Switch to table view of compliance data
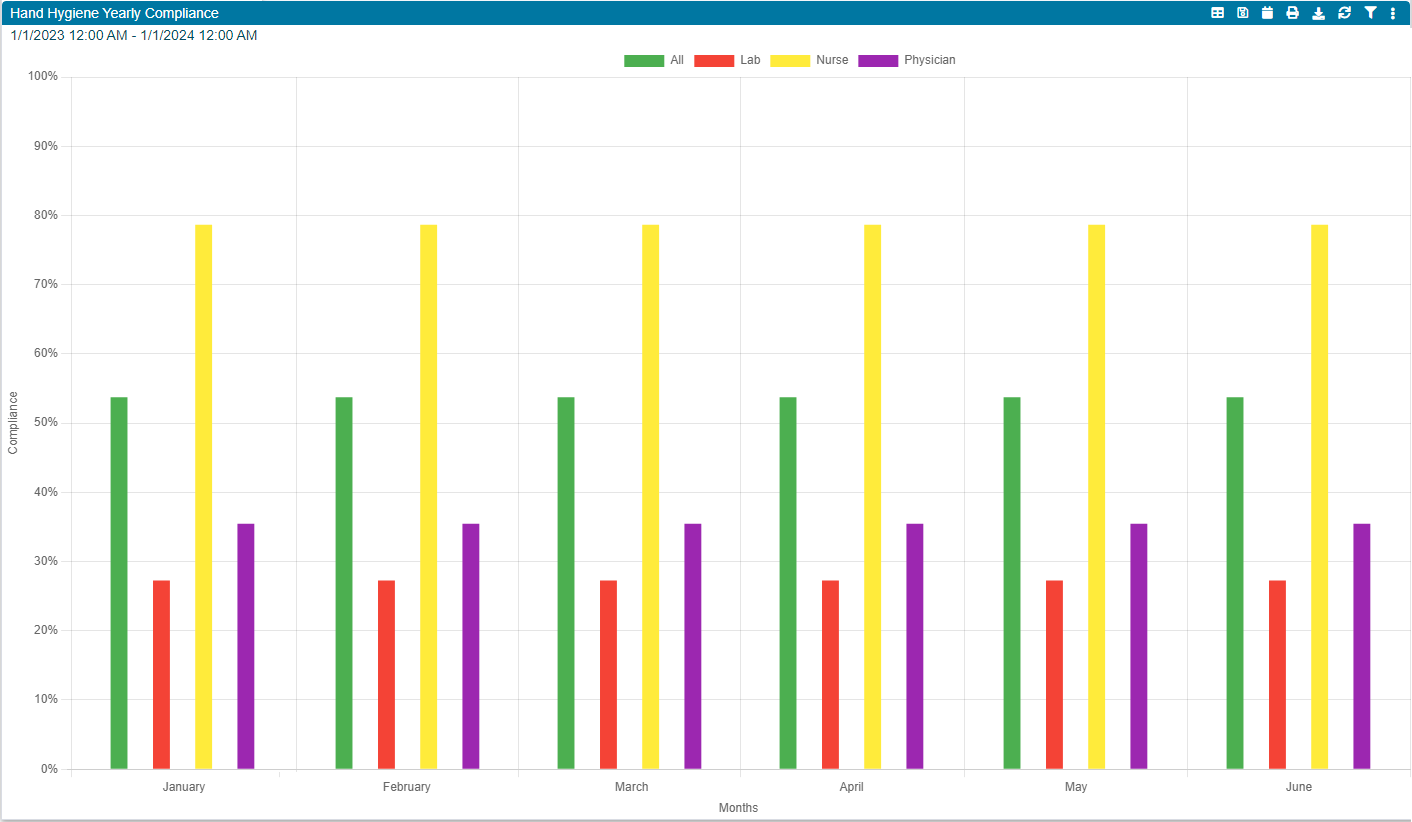The height and width of the screenshot is (822, 1412). click(x=1218, y=13)
